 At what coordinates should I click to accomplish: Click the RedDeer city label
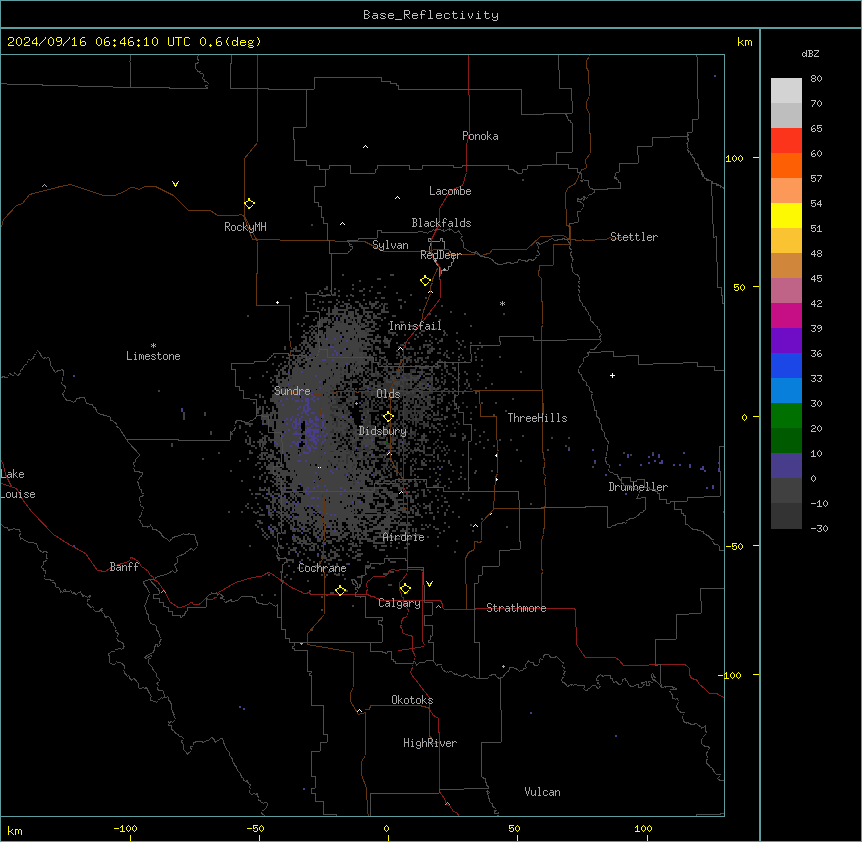click(440, 255)
